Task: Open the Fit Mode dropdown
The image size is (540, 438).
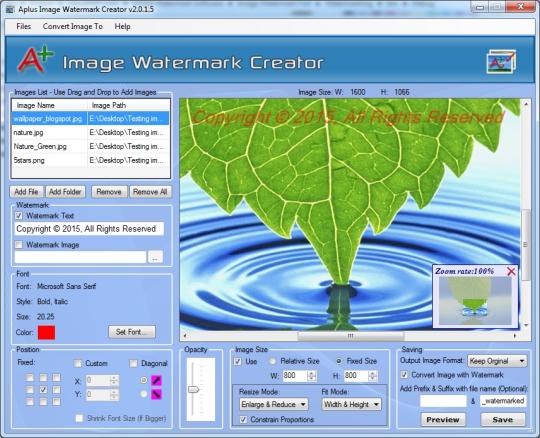Action: coord(352,404)
